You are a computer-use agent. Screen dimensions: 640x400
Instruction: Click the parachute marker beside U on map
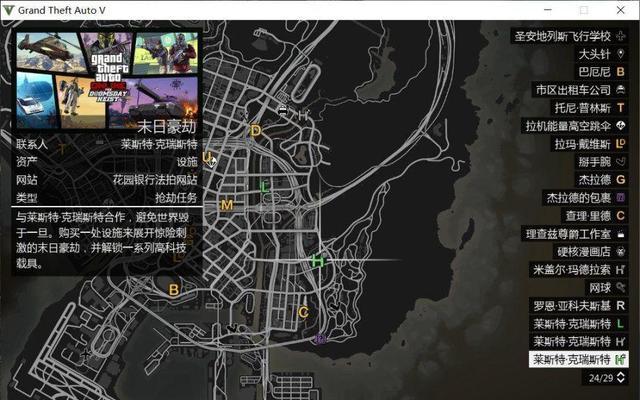(212, 162)
